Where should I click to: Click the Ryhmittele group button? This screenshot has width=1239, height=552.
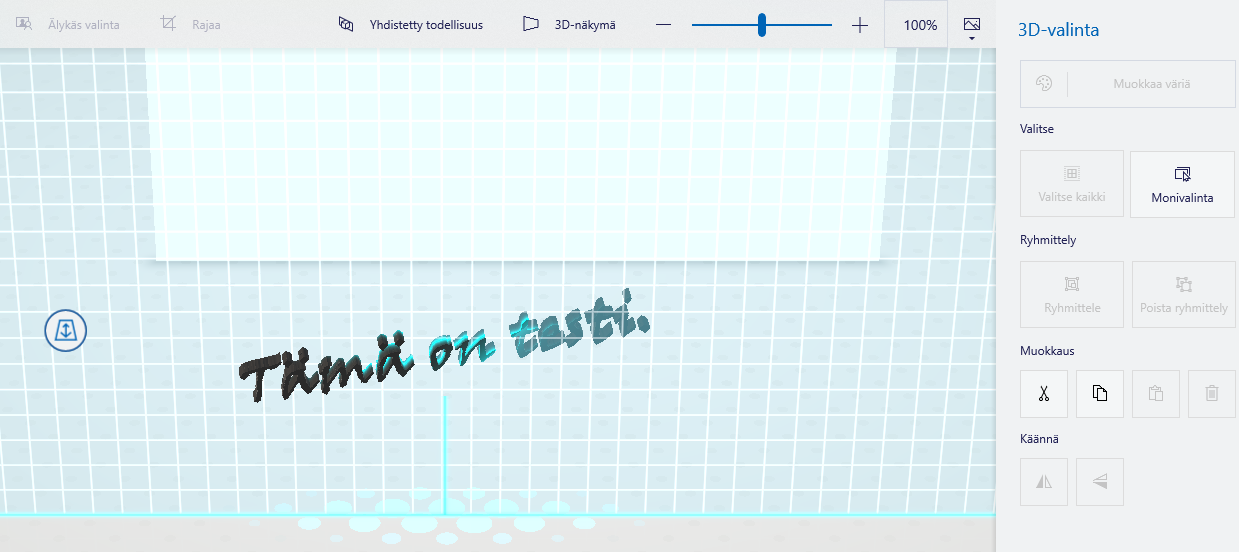click(x=1072, y=294)
